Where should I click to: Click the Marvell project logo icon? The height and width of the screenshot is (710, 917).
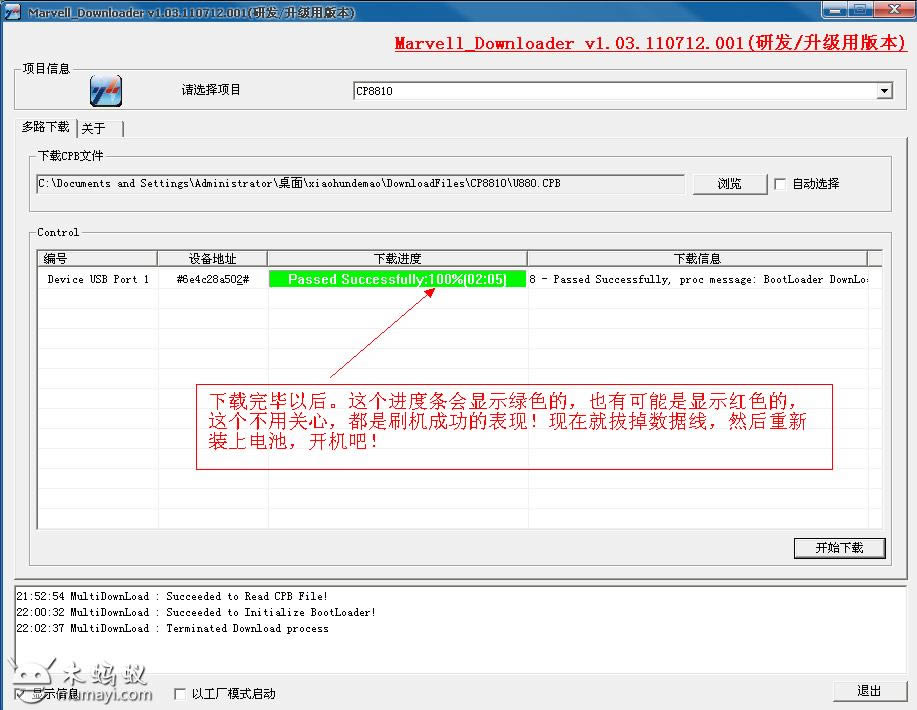[105, 90]
